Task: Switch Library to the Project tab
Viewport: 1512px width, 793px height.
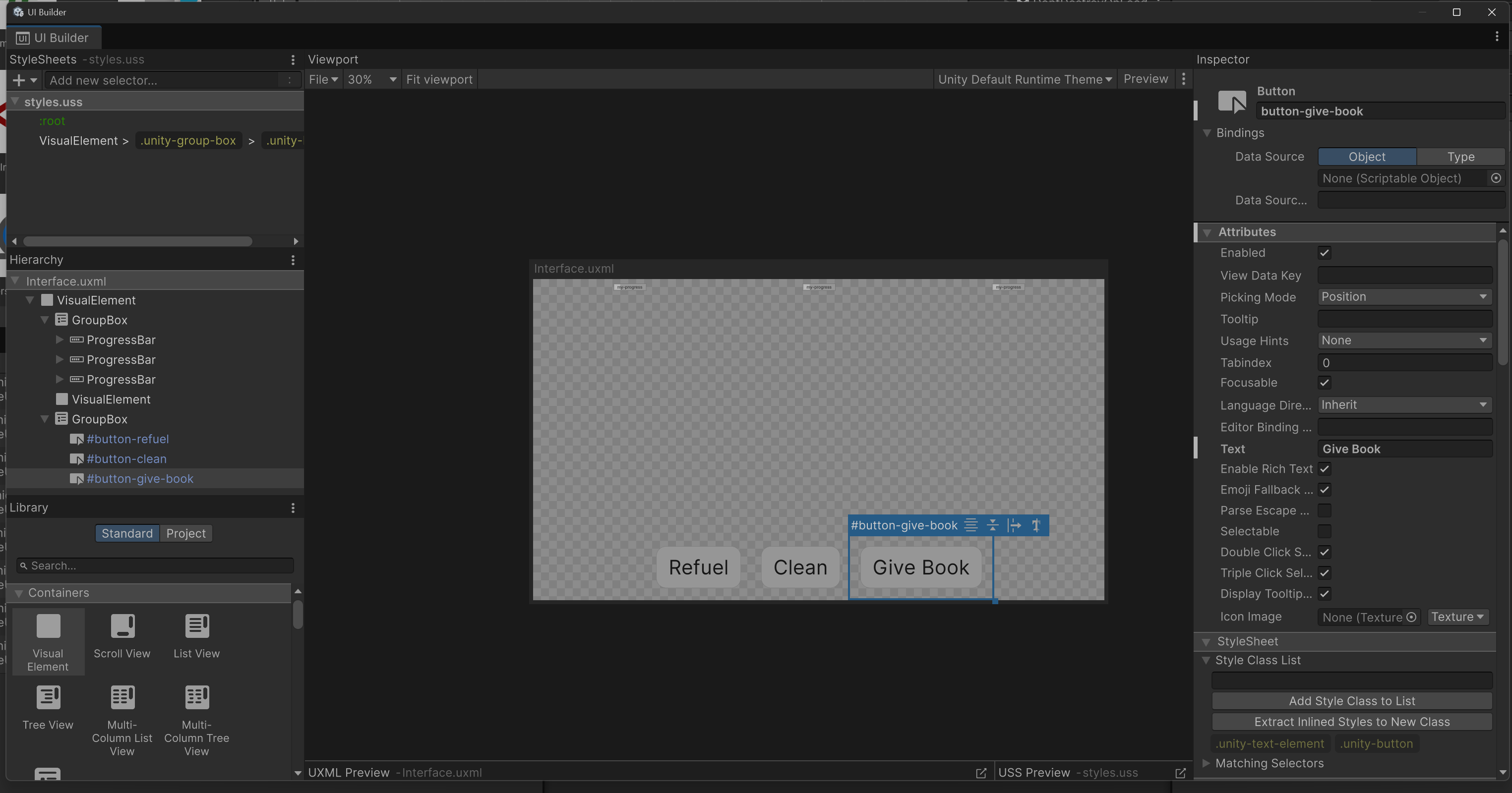Action: click(185, 534)
